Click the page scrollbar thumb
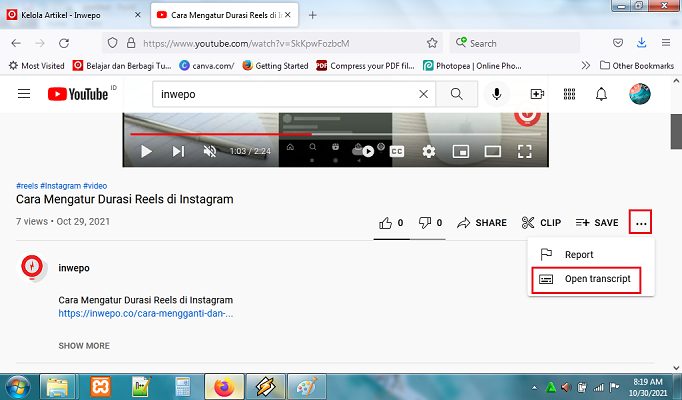682x400 pixels. click(676, 132)
